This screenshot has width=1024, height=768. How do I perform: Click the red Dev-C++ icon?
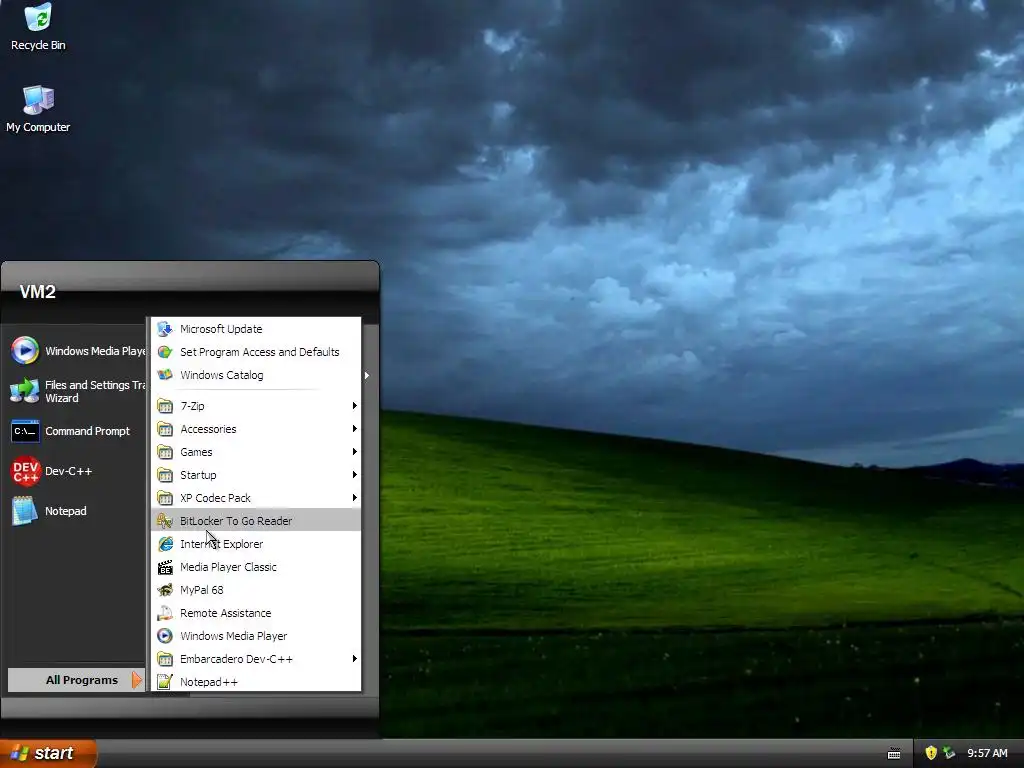coord(25,471)
